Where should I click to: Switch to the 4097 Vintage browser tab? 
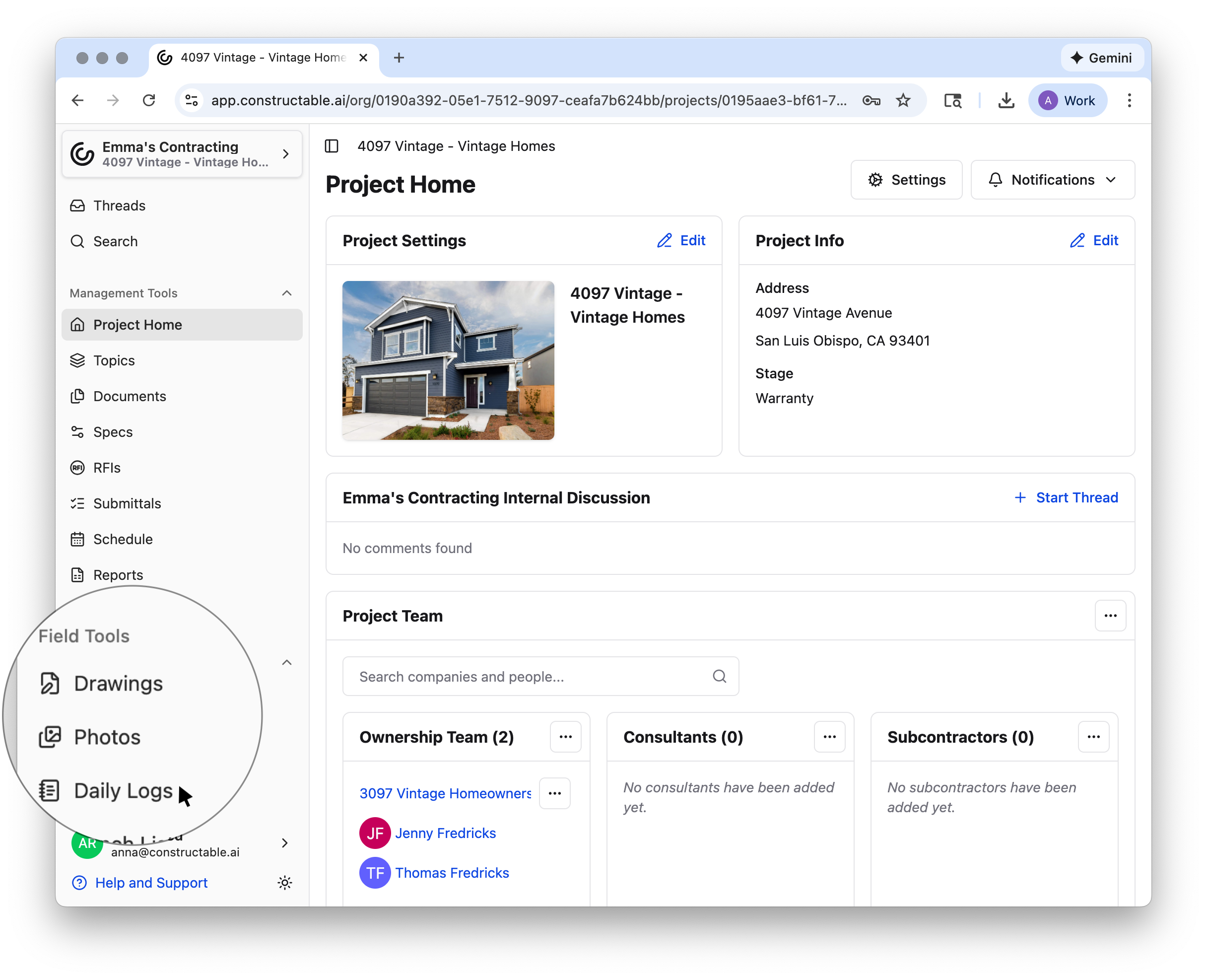coord(264,58)
